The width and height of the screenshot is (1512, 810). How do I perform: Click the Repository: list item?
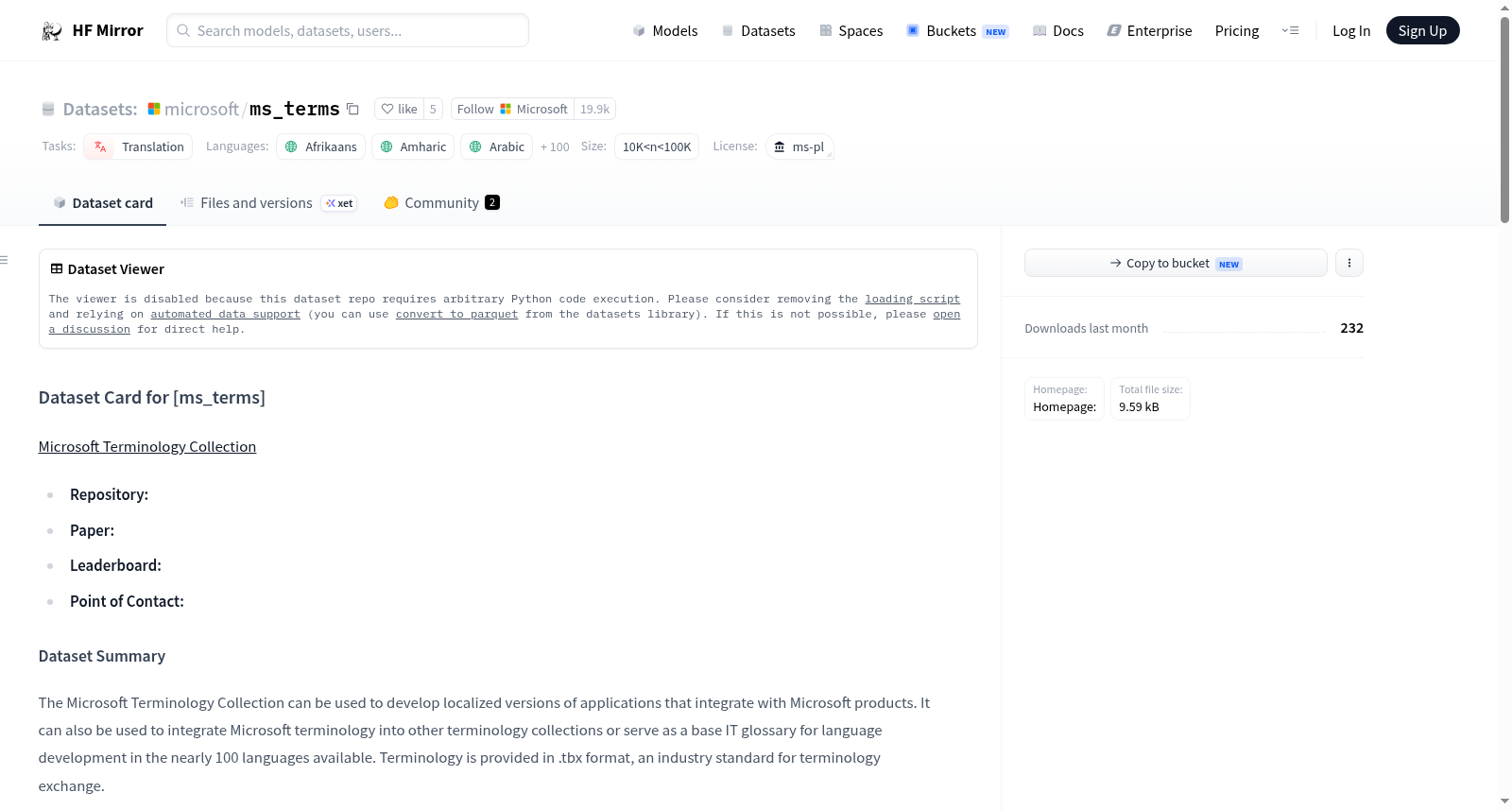[x=109, y=495]
